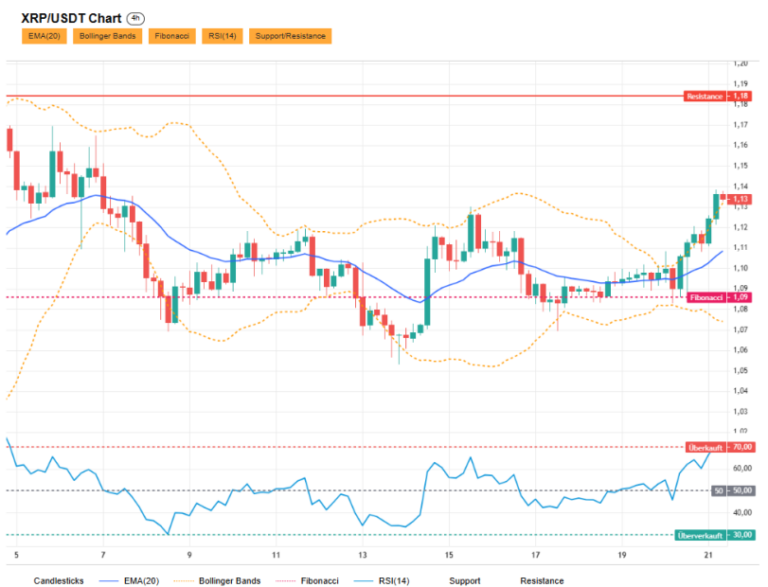768x587 pixels.
Task: Click the red Resistance 1,18 label
Action: pyautogui.click(x=717, y=96)
